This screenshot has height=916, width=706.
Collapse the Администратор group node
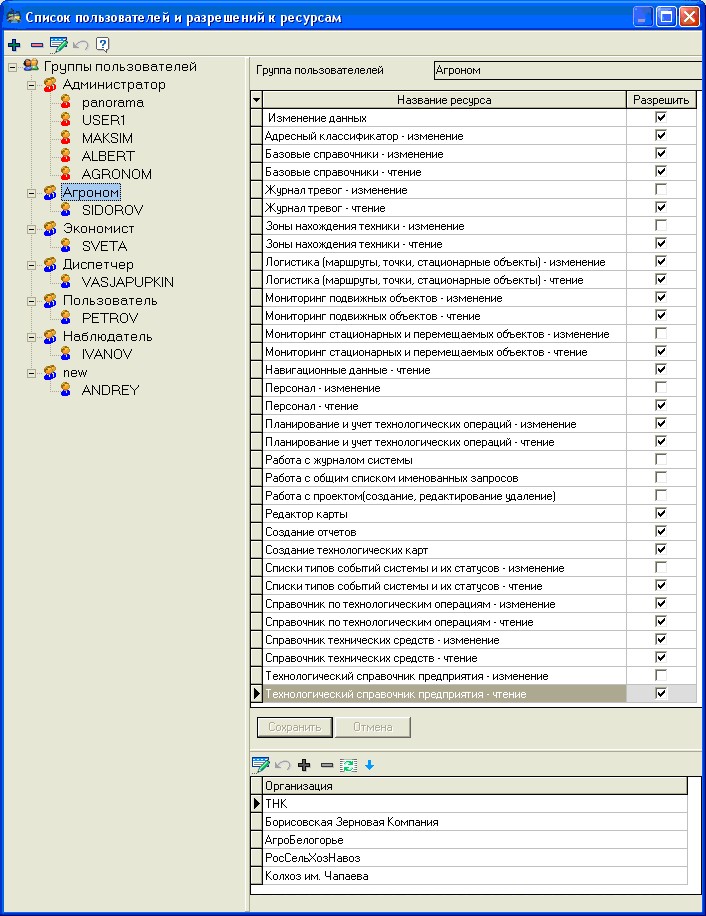(32, 85)
